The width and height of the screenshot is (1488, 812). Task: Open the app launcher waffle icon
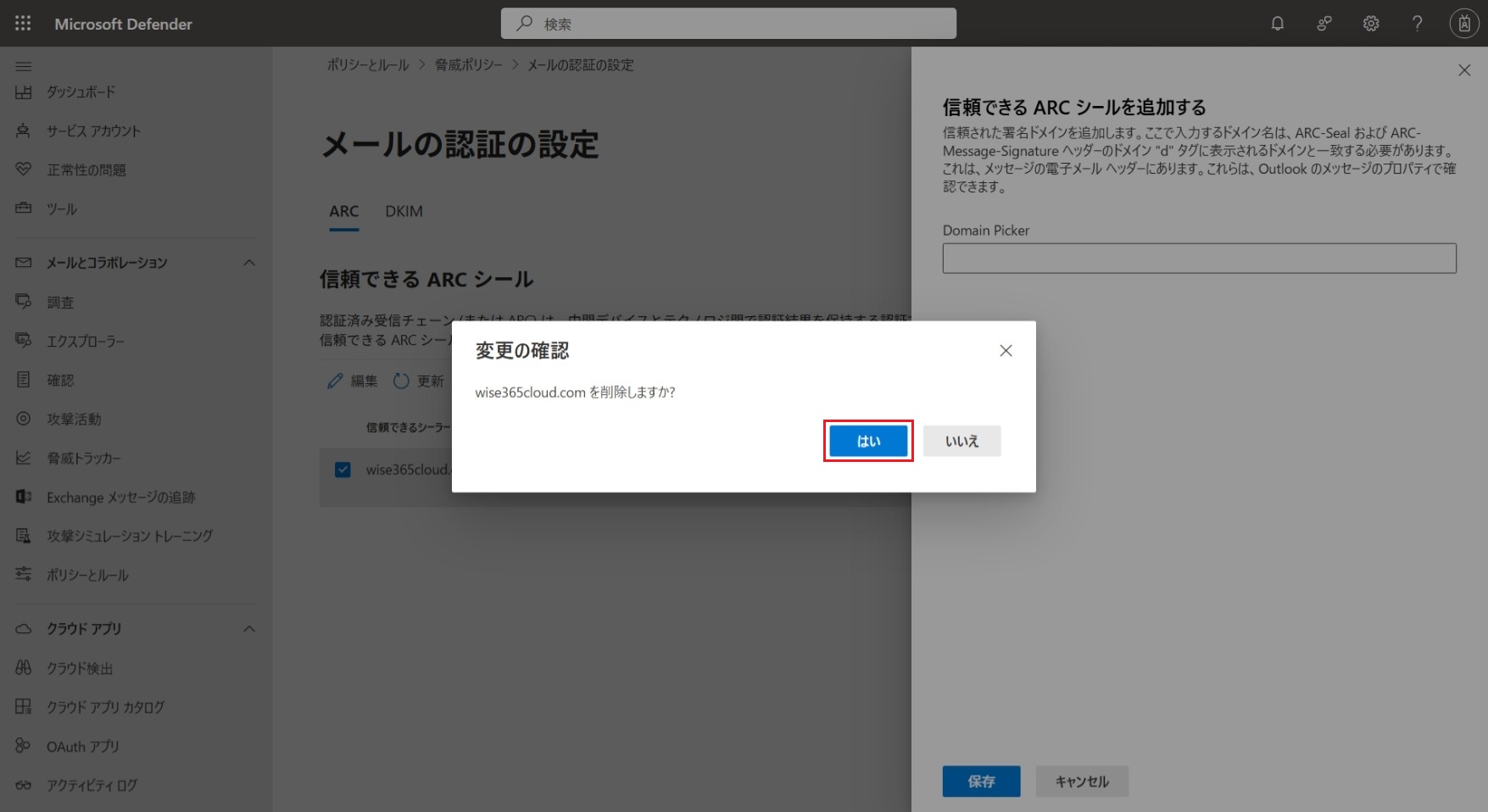tap(23, 24)
